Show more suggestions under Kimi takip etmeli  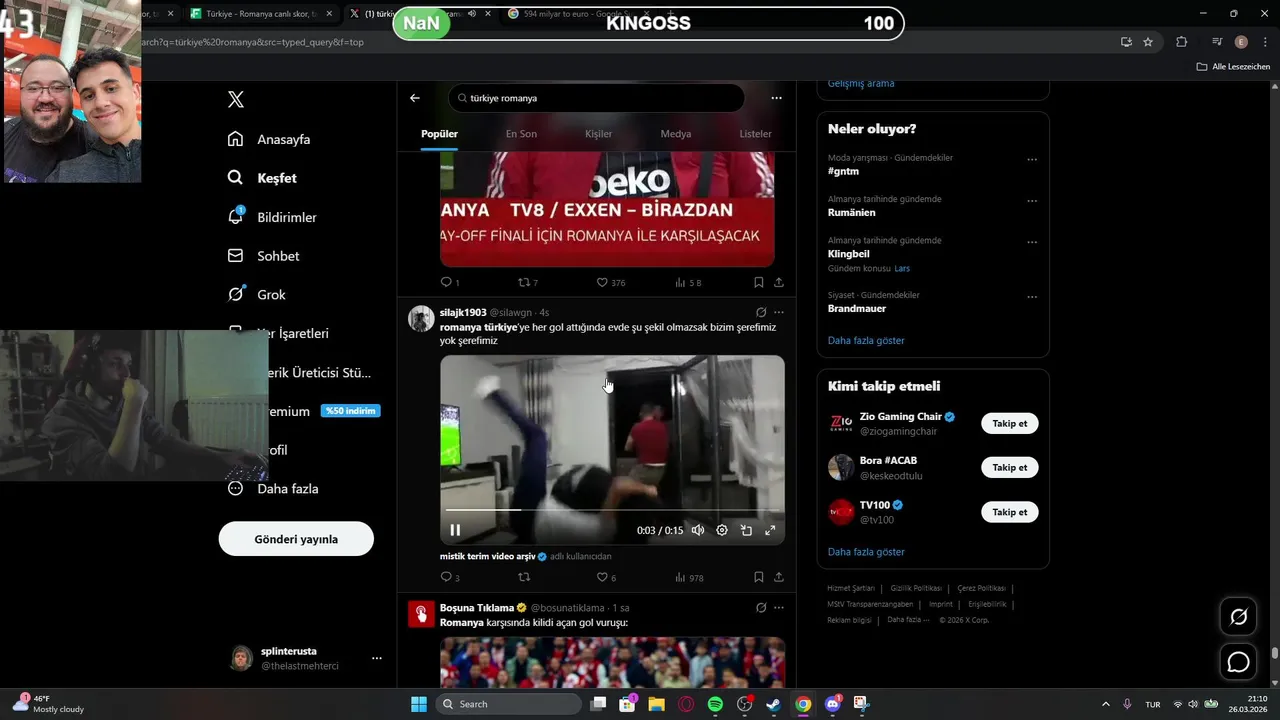(x=866, y=552)
